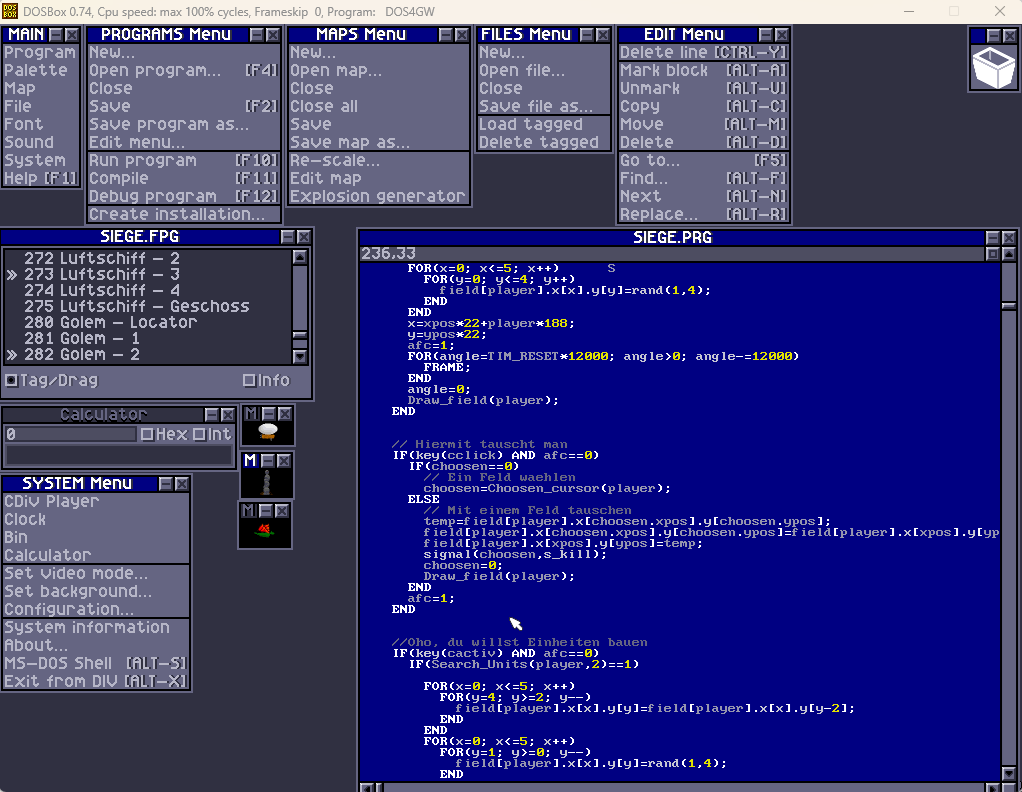Click Create installation... in PROGRAMS Menu
This screenshot has height=792, width=1022.
(184, 214)
